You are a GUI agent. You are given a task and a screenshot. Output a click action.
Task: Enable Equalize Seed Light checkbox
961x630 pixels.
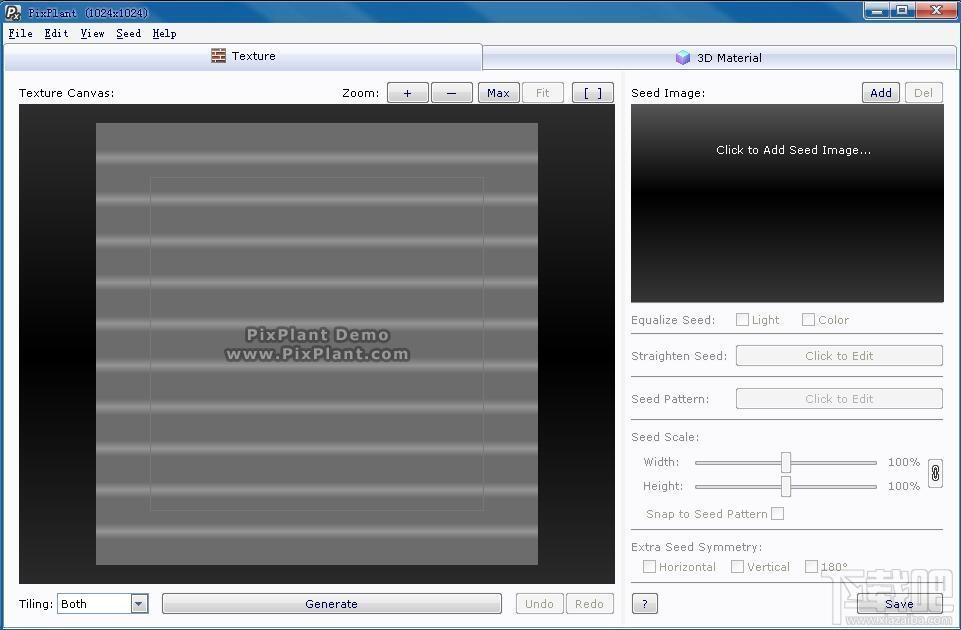pyautogui.click(x=742, y=319)
